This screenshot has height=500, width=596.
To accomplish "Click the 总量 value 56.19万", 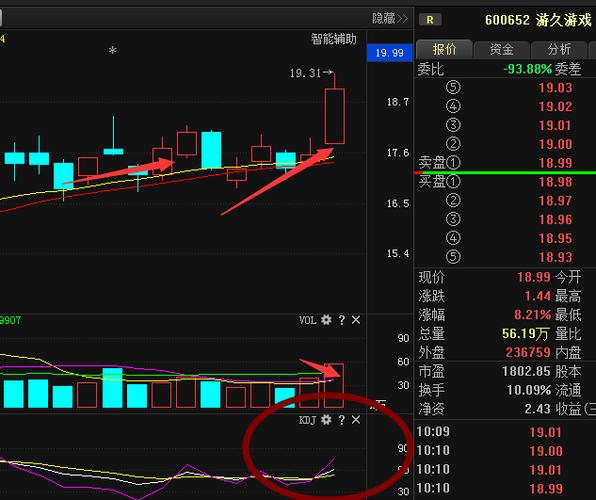I will point(525,334).
